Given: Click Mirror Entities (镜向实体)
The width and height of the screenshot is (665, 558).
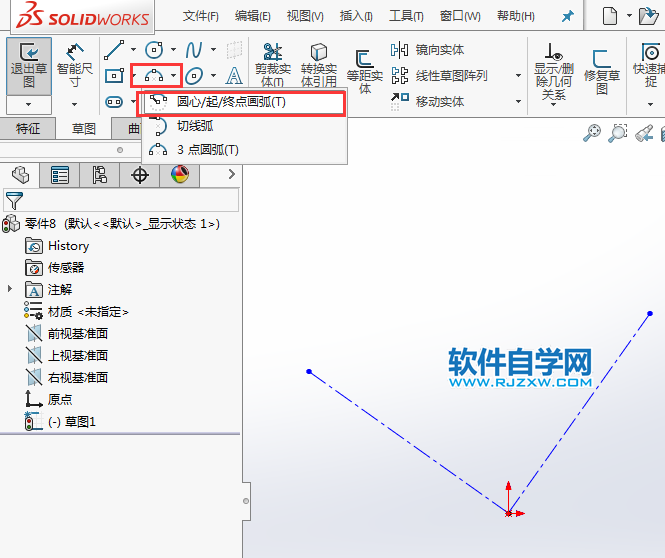Looking at the screenshot, I should pos(427,50).
